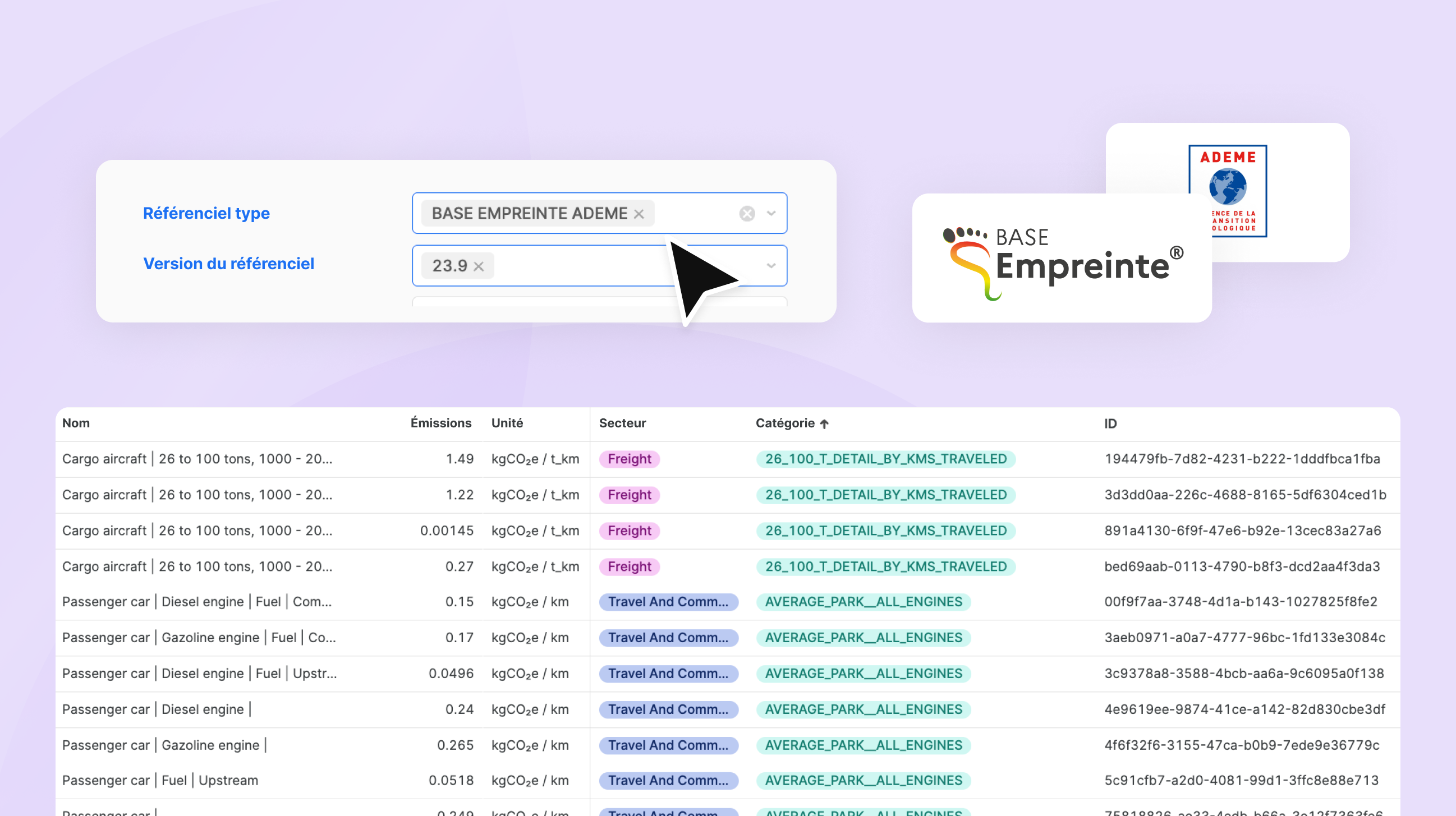
Task: Click inside the Référenciel type field
Action: coord(600,213)
